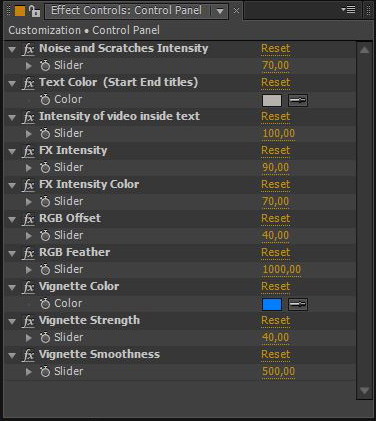Disable the FX Intensity effect fx switch
This screenshot has height=421, width=376.
pos(29,151)
